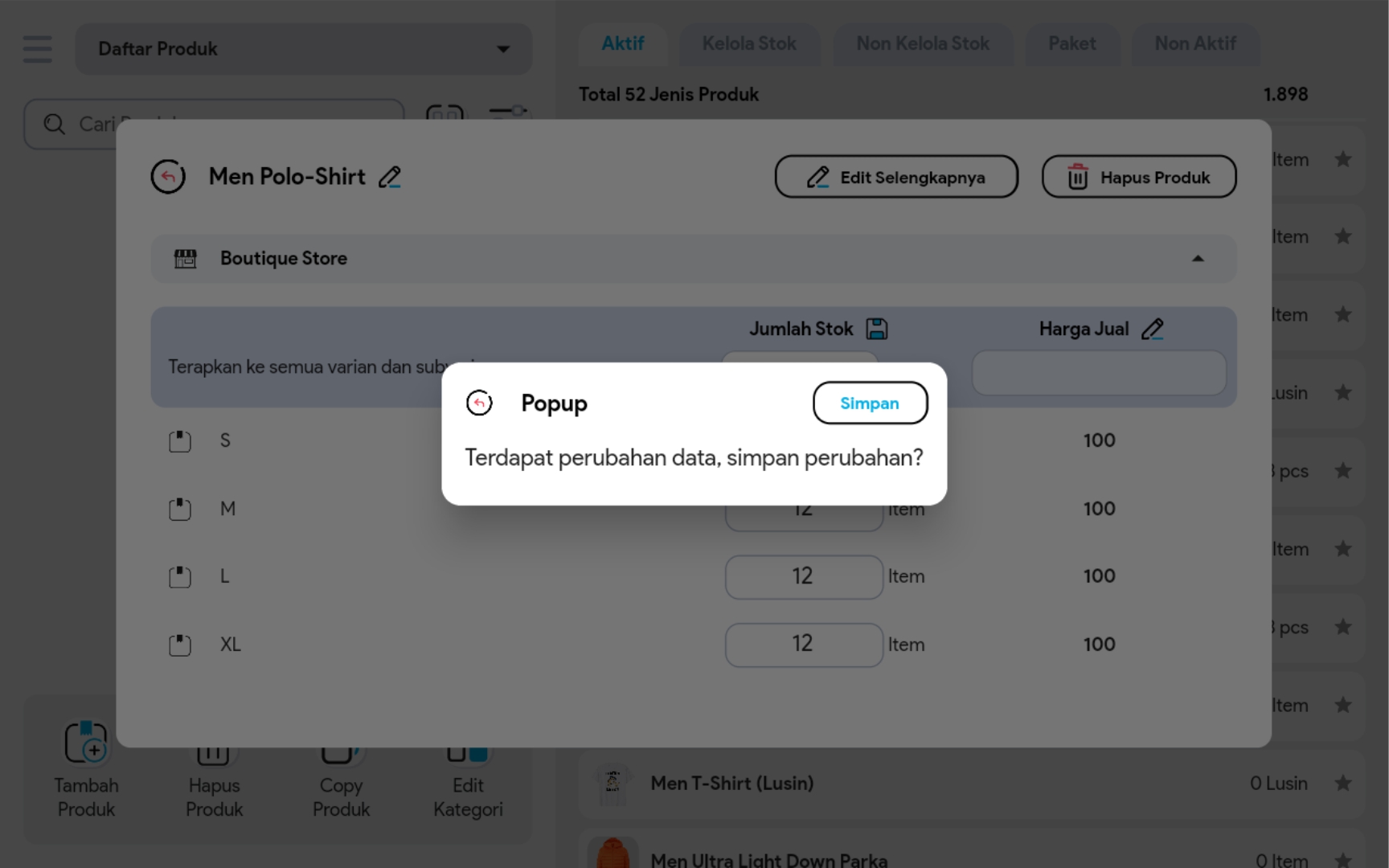Click pencil icon next to Men Polo-Shirt
Screen dimensions: 1389x868
390,177
